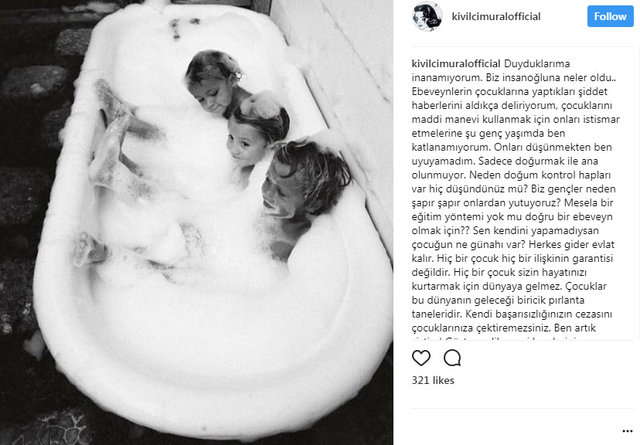The height and width of the screenshot is (445, 640).
Task: Open the black-and-white bathtub photo
Action: [196, 222]
